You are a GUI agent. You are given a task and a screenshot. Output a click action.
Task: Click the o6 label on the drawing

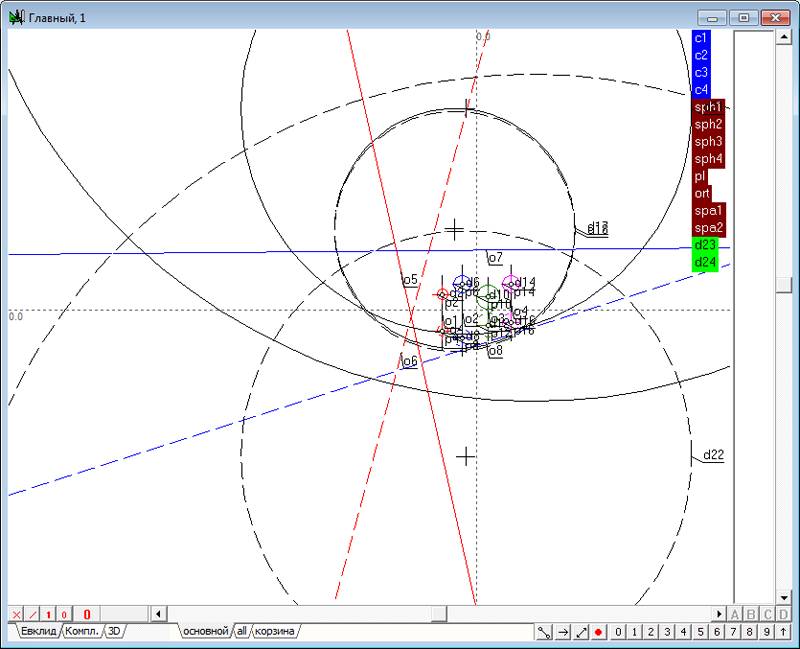click(x=411, y=361)
